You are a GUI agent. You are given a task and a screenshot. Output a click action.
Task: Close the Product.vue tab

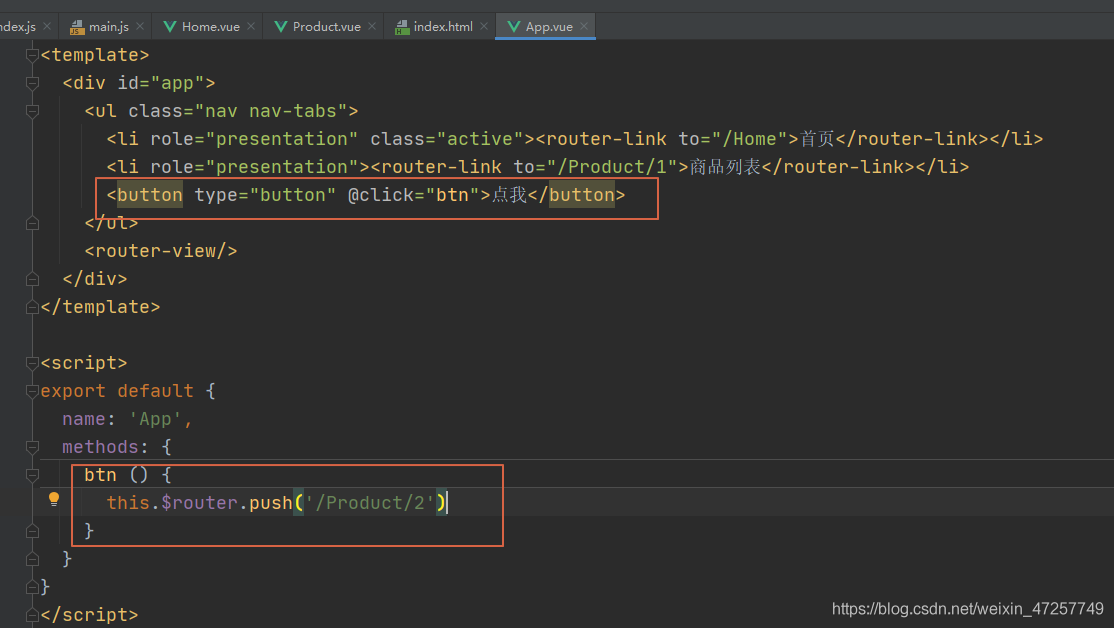coord(372,26)
